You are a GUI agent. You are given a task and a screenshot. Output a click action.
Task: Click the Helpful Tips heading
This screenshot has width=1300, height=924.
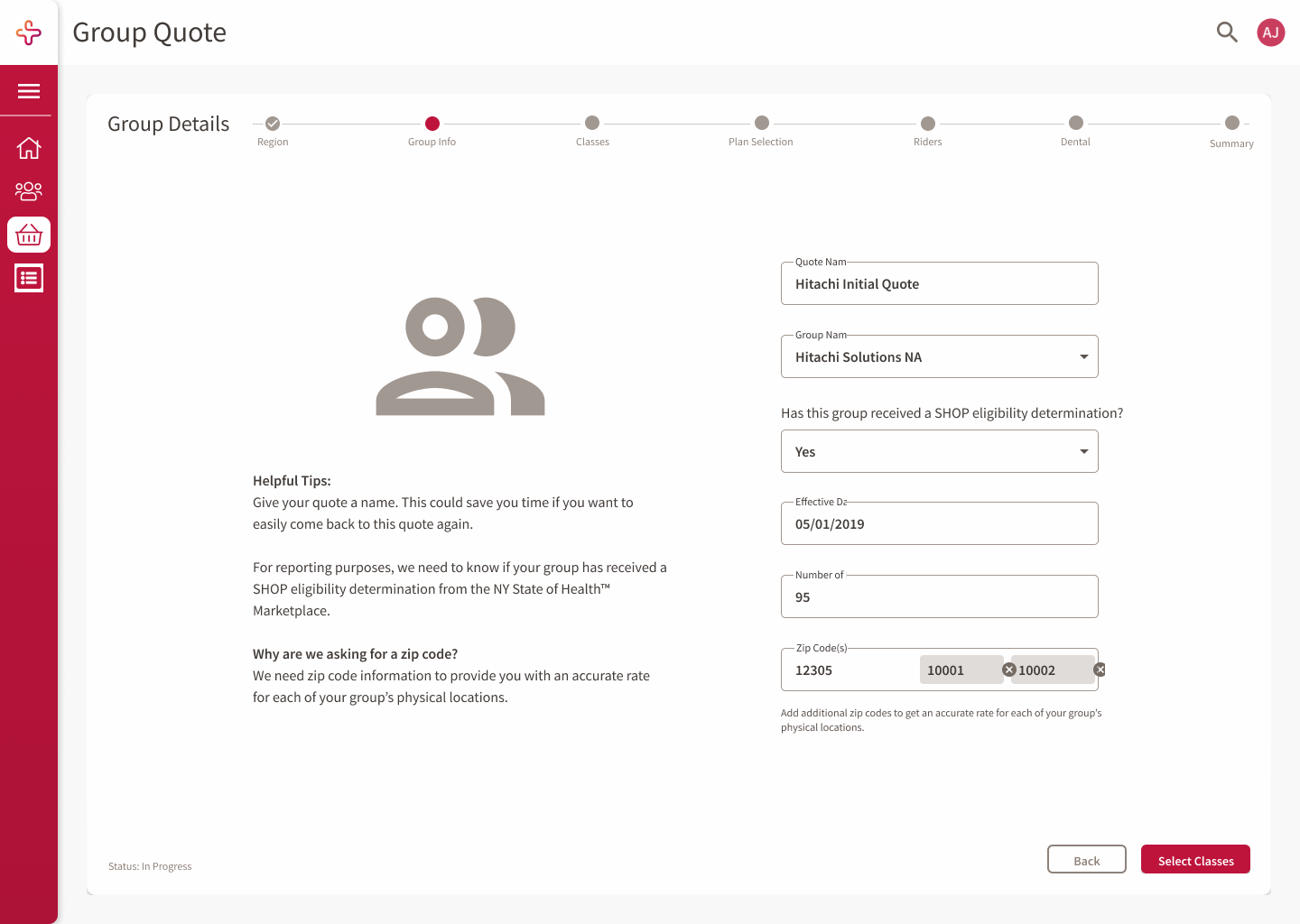click(292, 481)
